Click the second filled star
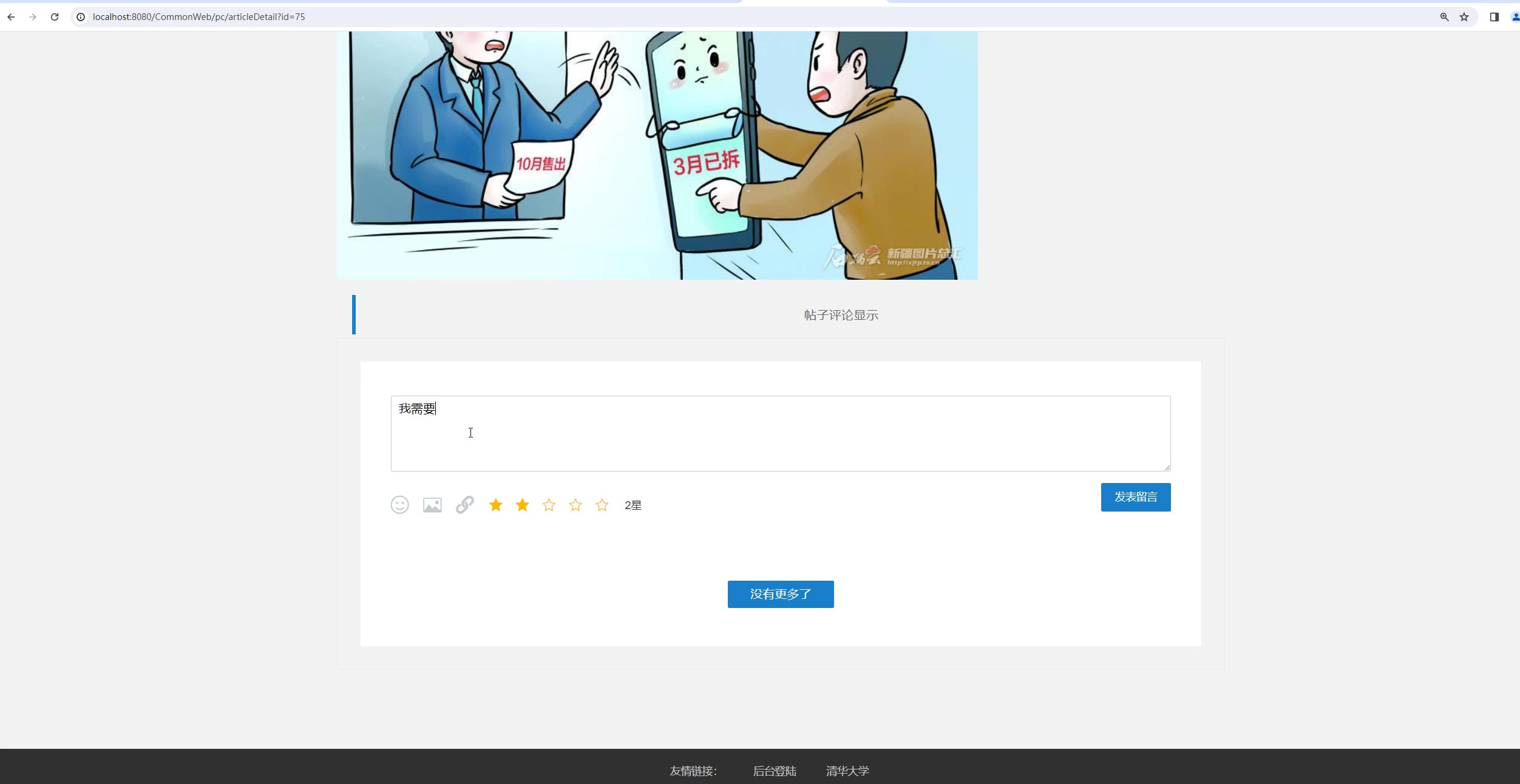Viewport: 1520px width, 784px height. click(x=522, y=505)
